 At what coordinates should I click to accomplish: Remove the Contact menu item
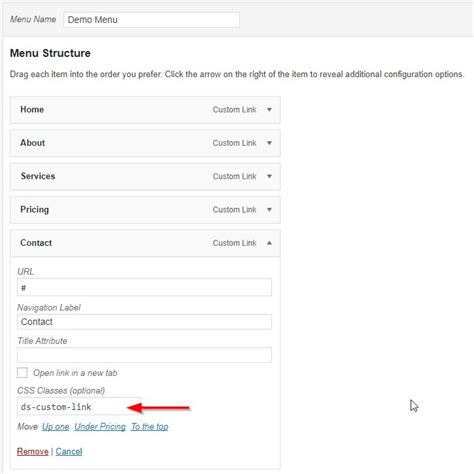[33, 451]
